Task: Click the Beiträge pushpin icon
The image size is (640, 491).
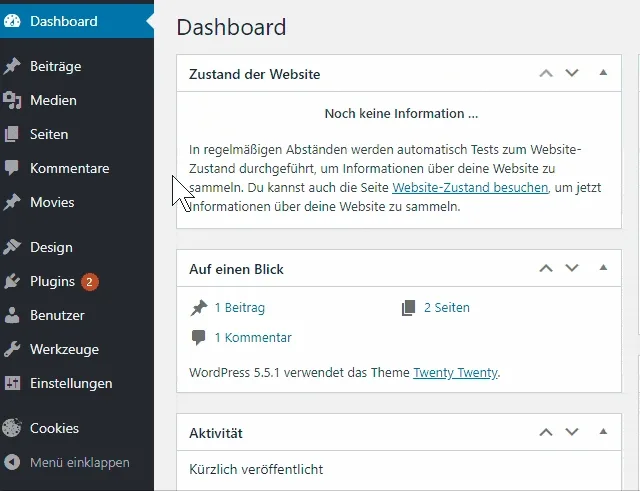Action: (x=12, y=66)
